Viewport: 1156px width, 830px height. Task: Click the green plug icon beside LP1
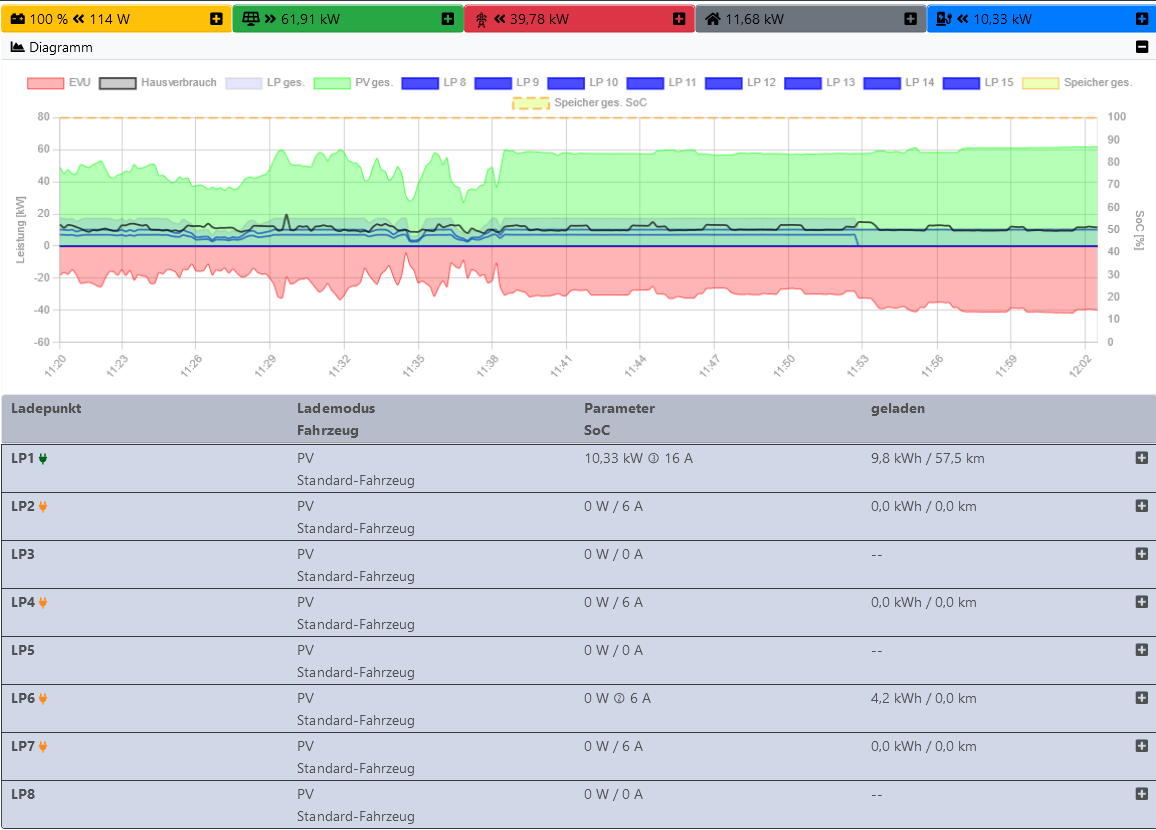tap(43, 459)
